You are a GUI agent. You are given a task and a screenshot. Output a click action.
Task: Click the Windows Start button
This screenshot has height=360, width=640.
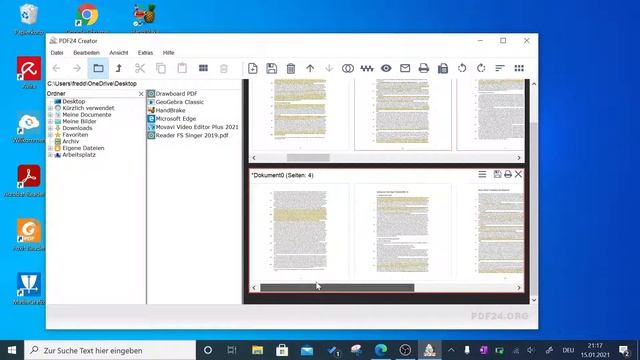[12, 350]
